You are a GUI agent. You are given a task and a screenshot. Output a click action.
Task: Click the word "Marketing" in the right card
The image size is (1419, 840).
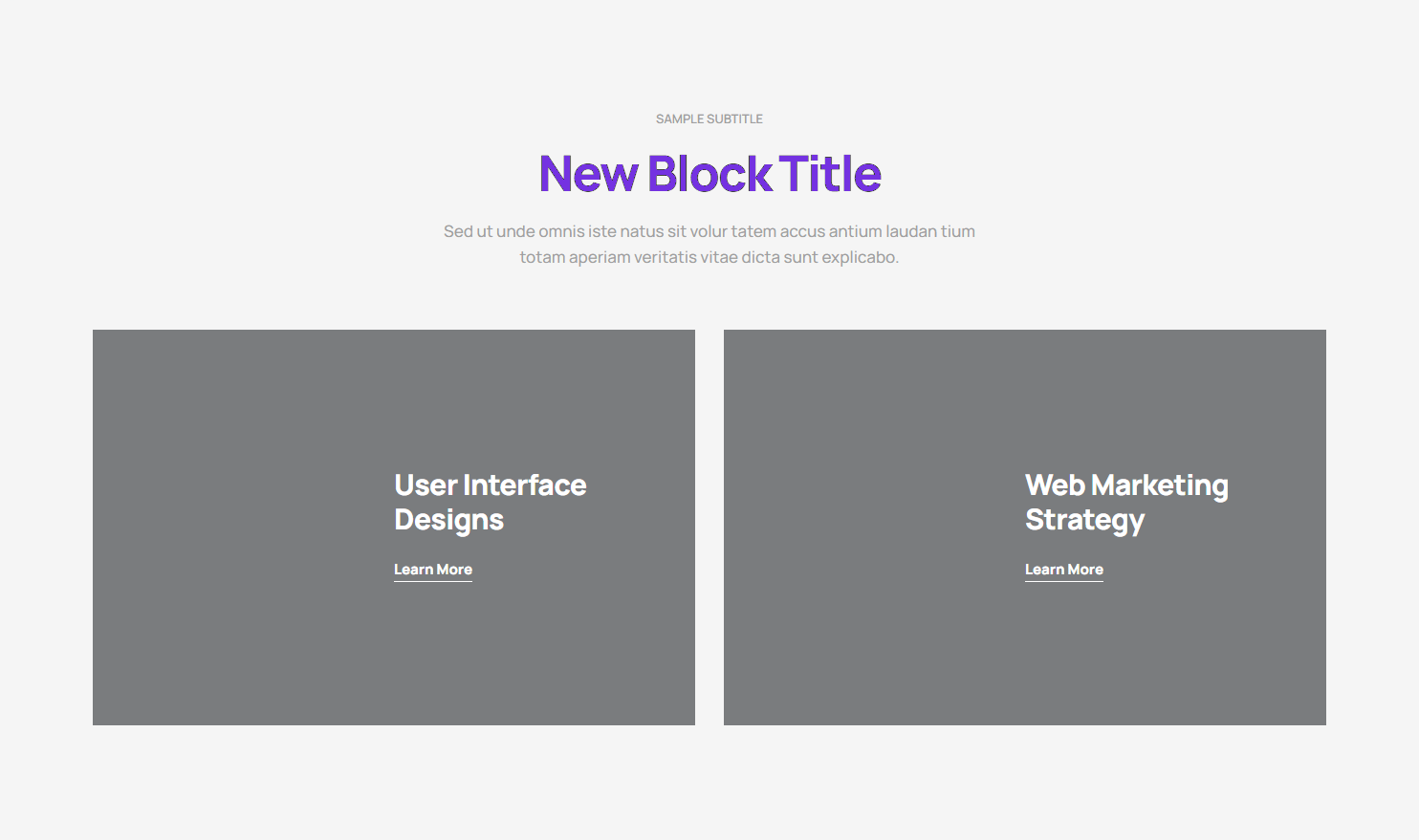click(x=1159, y=485)
